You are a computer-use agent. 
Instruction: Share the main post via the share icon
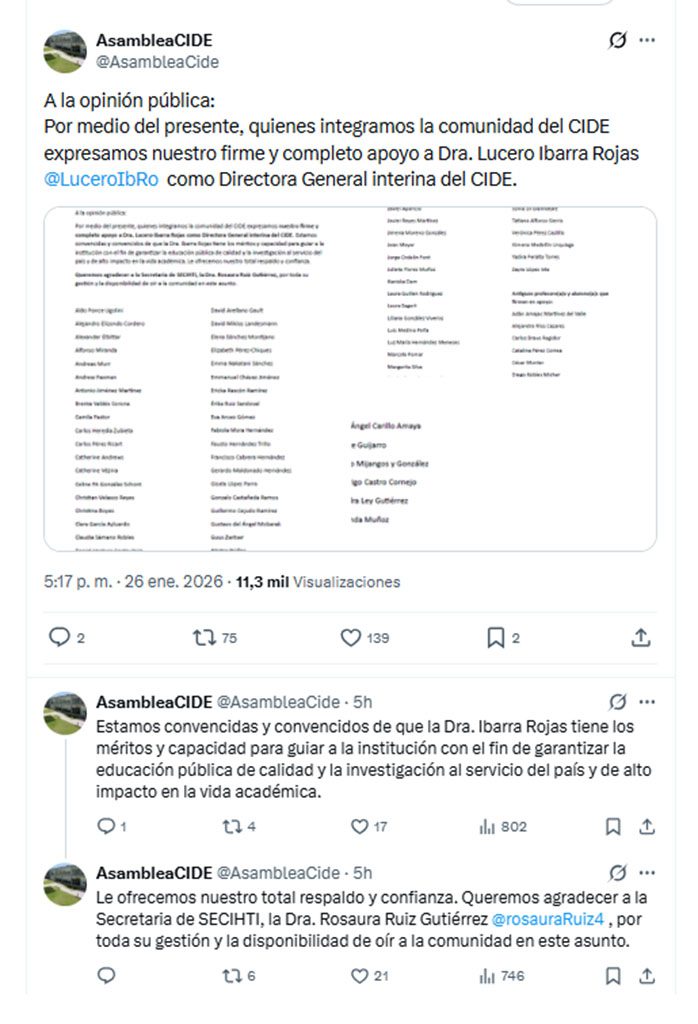641,637
